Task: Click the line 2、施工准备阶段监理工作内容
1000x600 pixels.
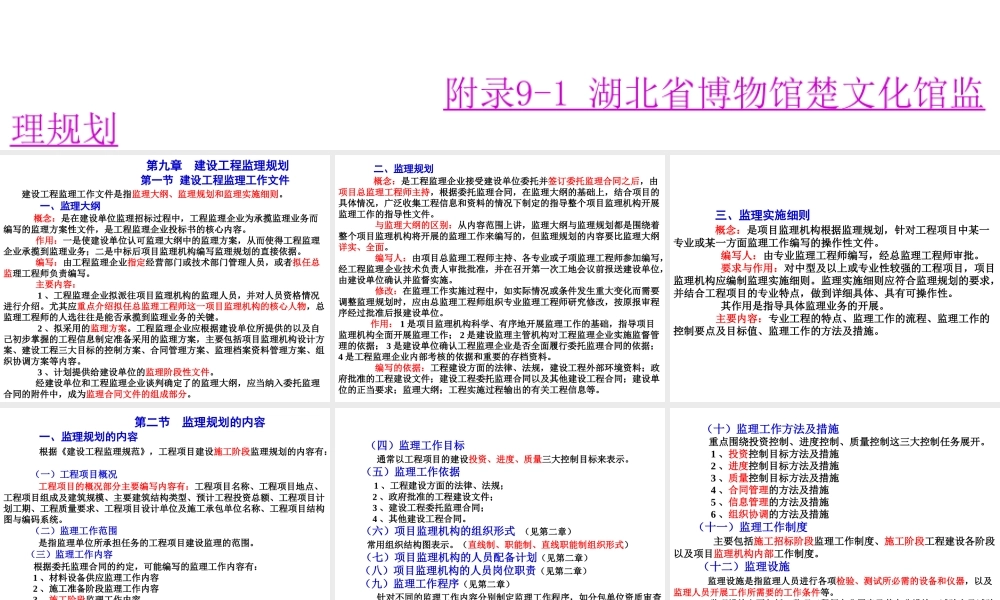Action: pos(96,589)
